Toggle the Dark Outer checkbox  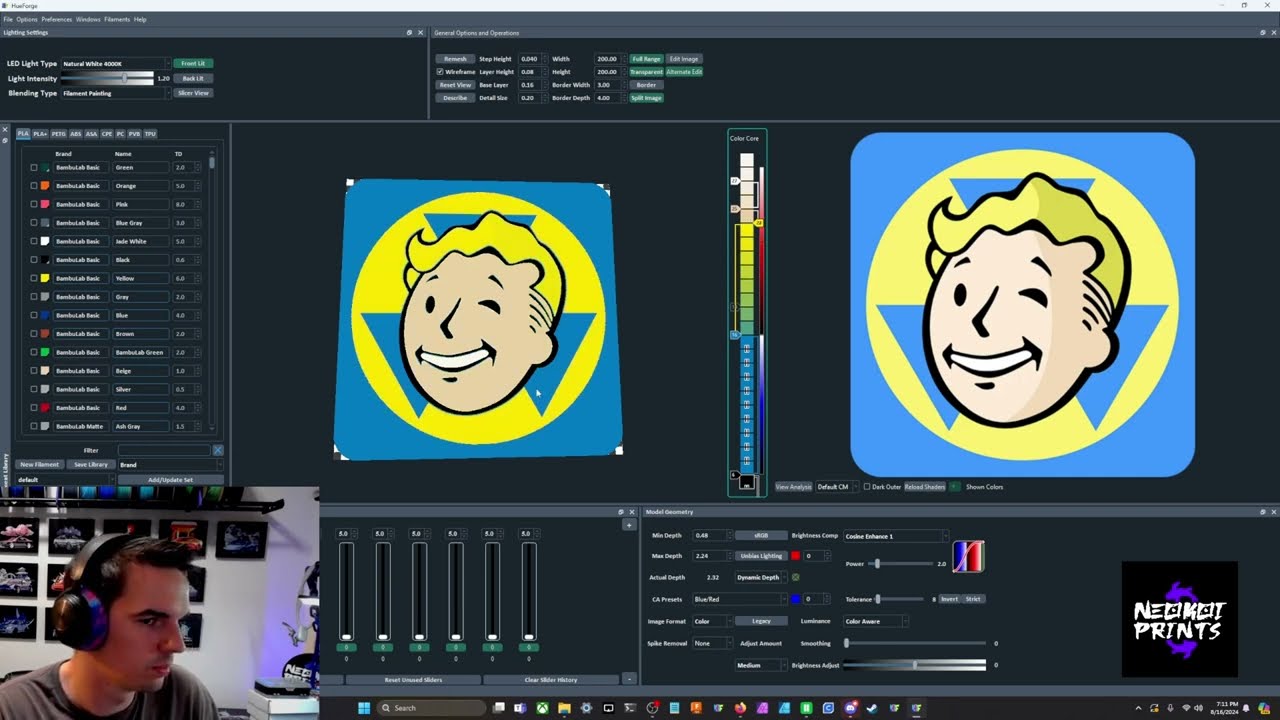point(867,487)
